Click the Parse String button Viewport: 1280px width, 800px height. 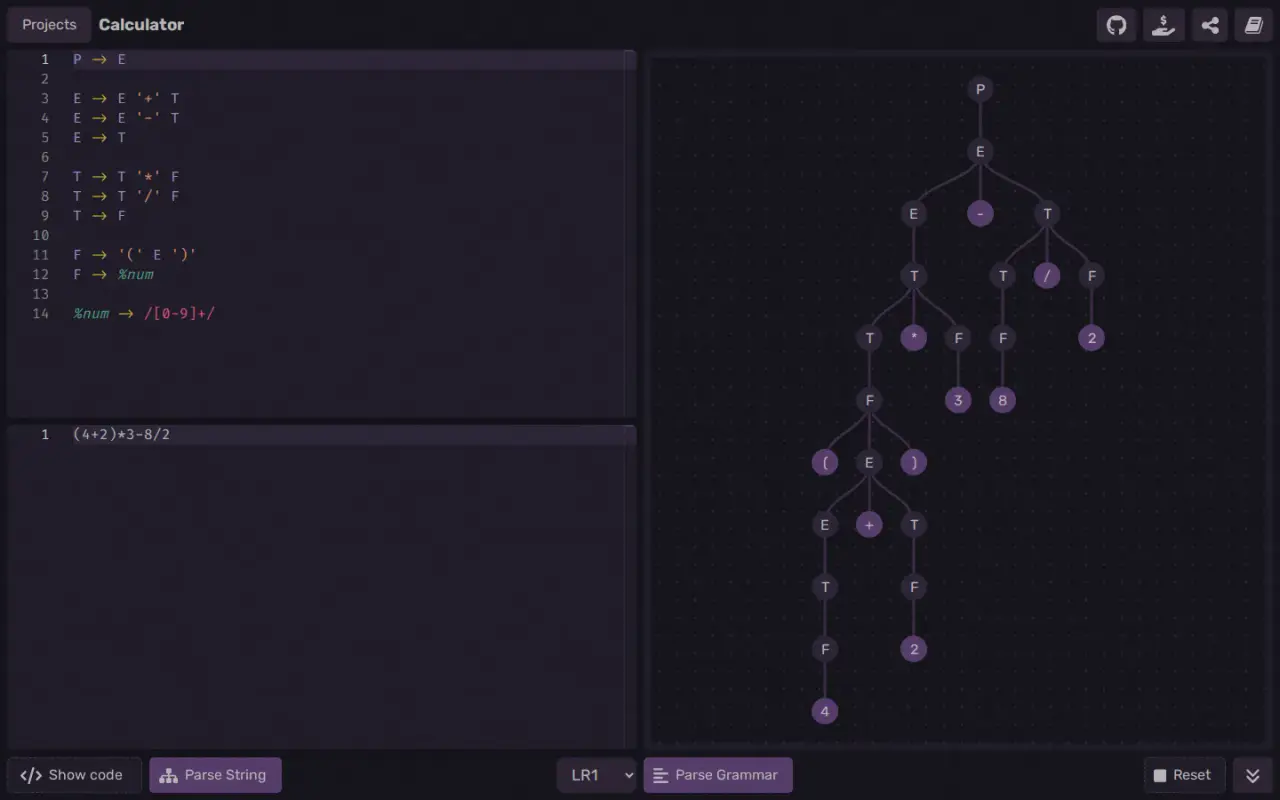point(215,775)
